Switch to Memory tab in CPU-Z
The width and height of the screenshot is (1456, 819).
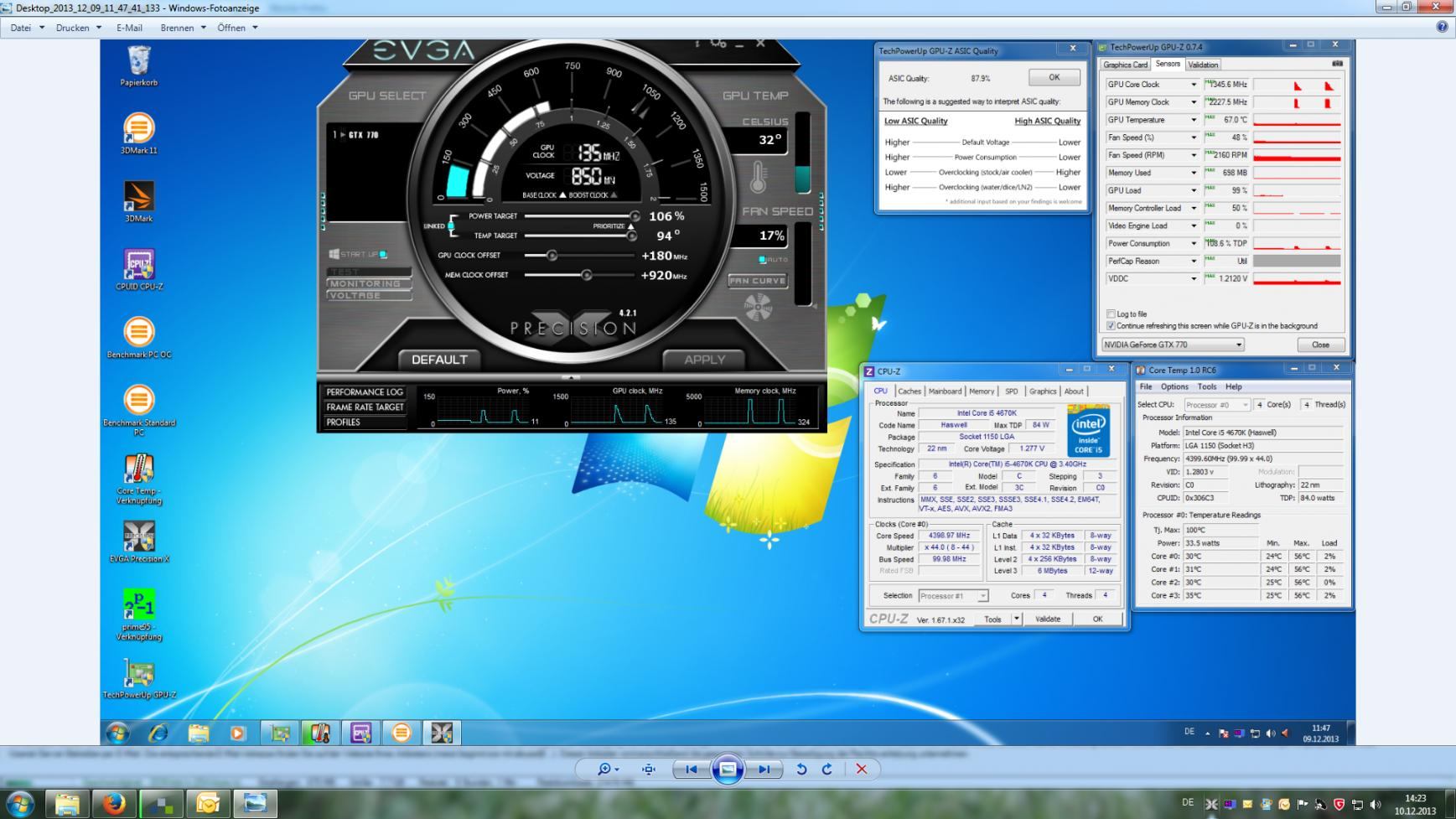coord(982,391)
